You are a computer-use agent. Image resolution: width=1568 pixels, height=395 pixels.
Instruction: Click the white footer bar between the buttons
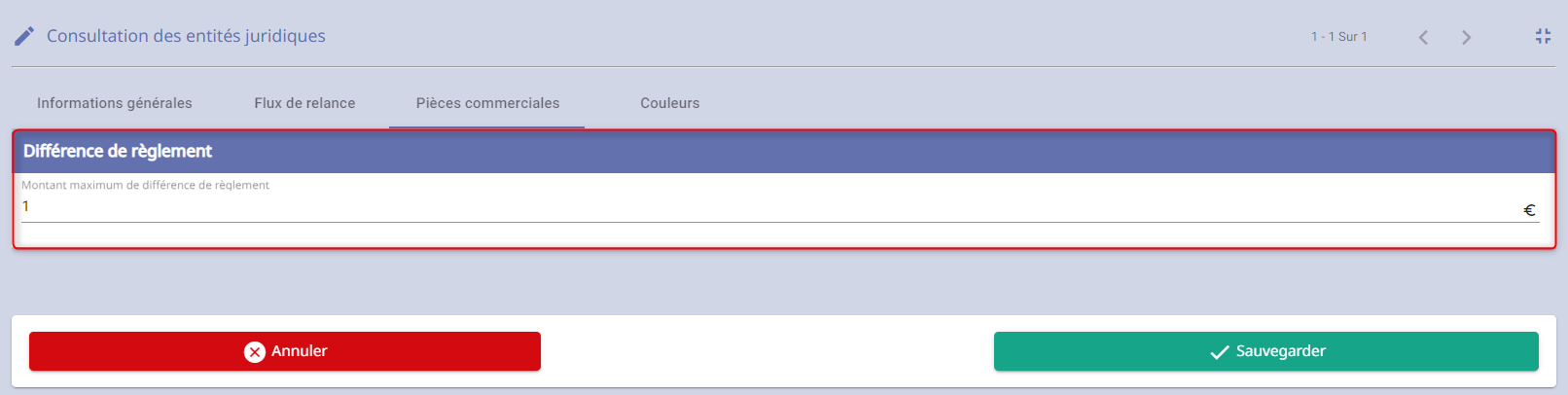pos(766,351)
